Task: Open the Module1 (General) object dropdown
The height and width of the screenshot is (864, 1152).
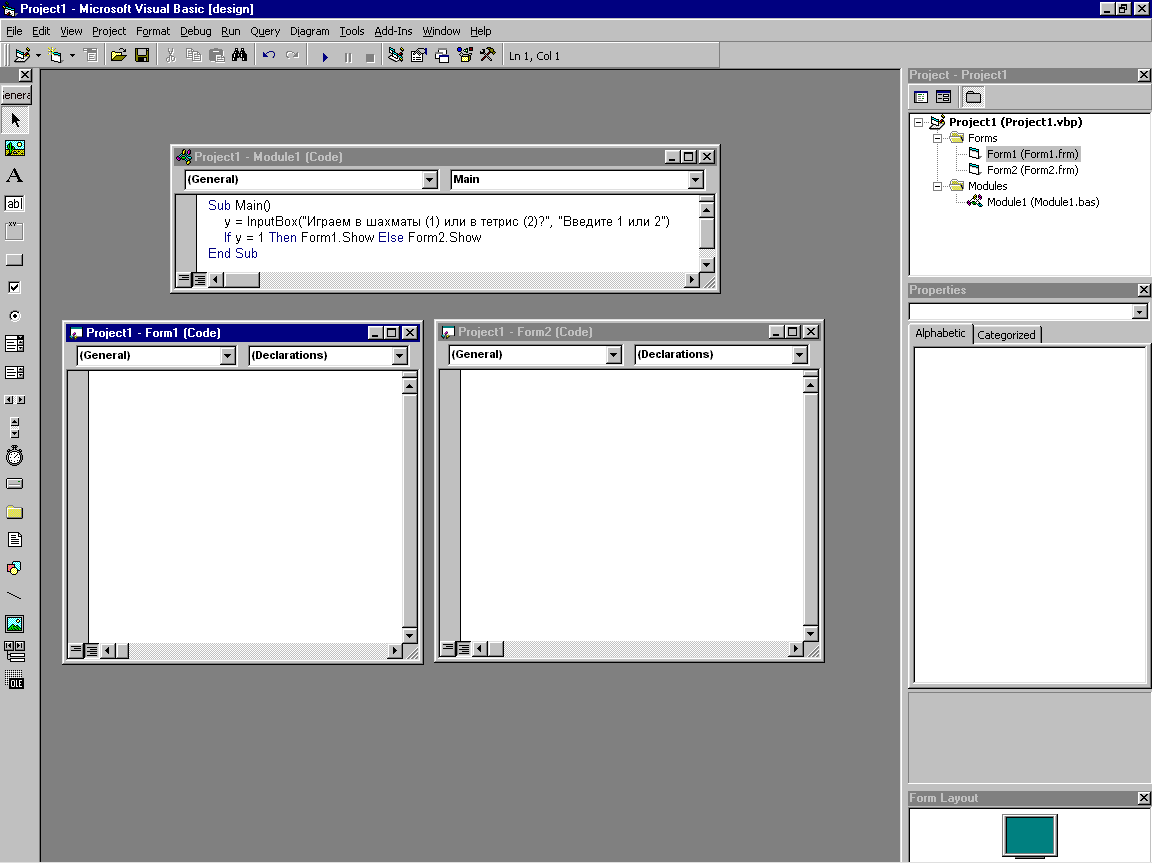Action: point(430,180)
